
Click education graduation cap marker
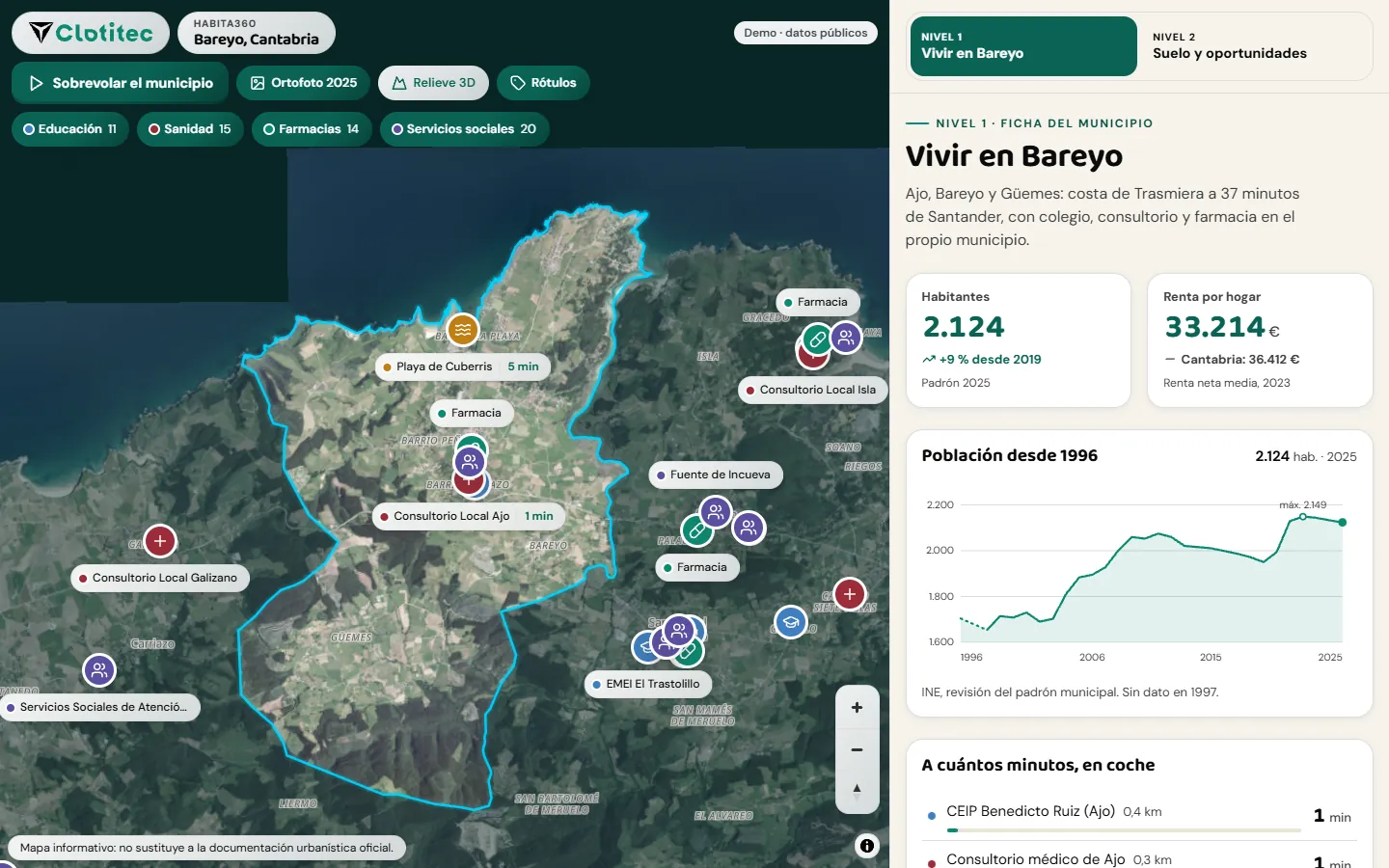(x=791, y=622)
